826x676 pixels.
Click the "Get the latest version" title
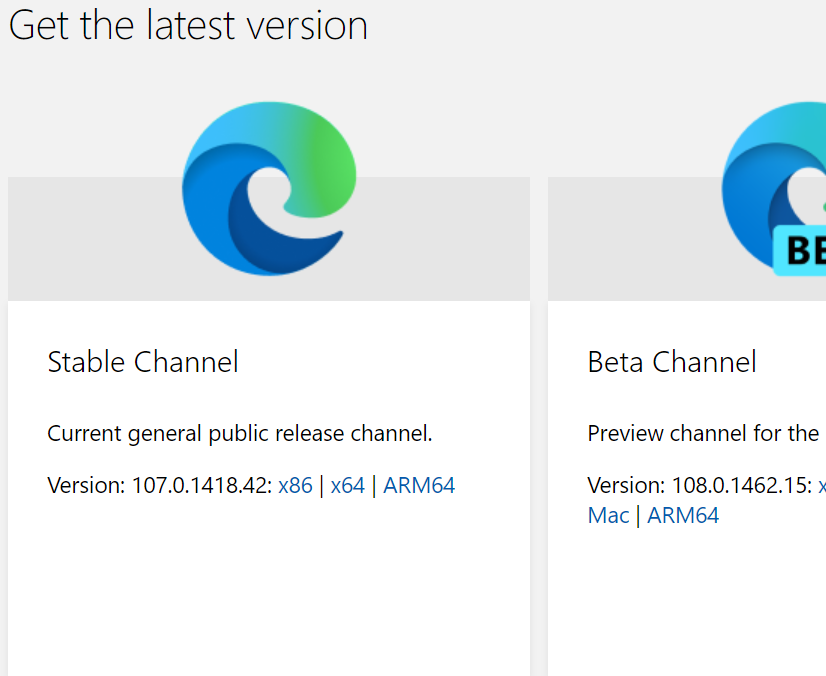coord(188,26)
